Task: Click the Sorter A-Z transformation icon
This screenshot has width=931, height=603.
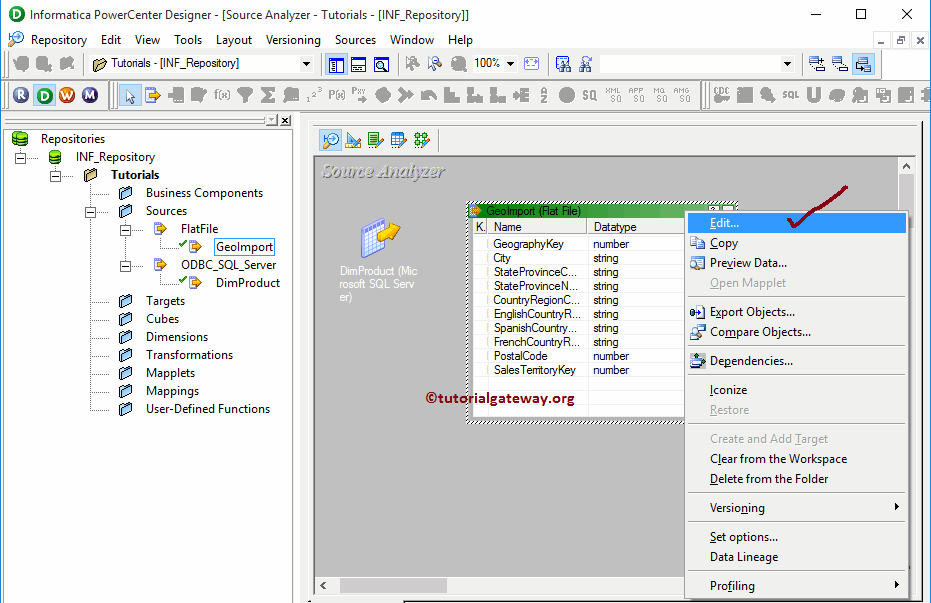Action: tap(544, 95)
